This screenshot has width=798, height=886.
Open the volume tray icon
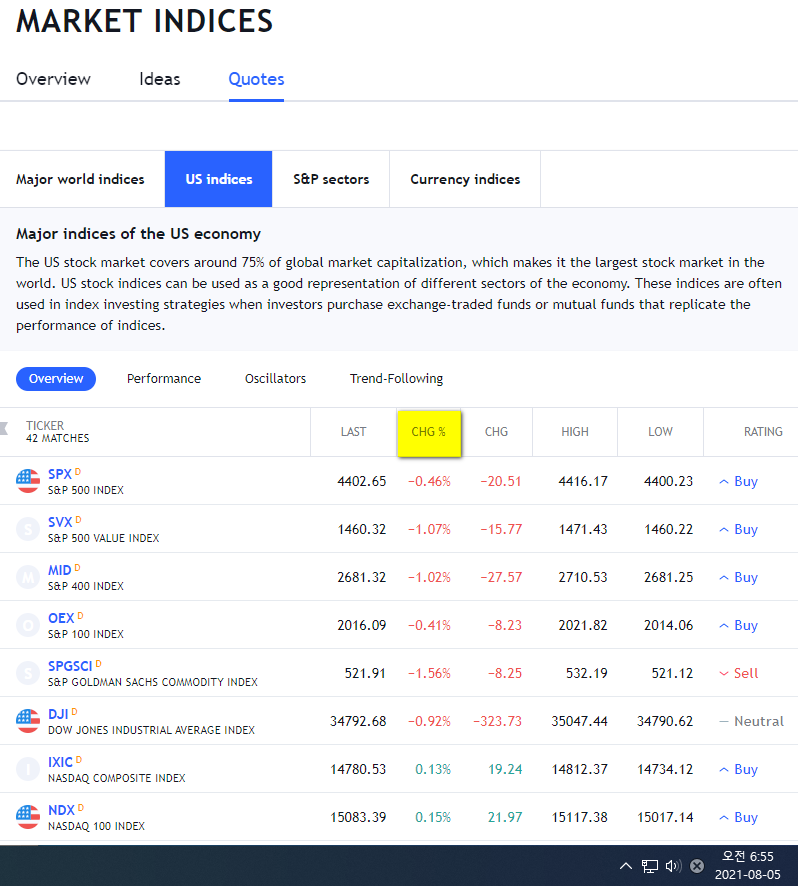click(x=674, y=866)
